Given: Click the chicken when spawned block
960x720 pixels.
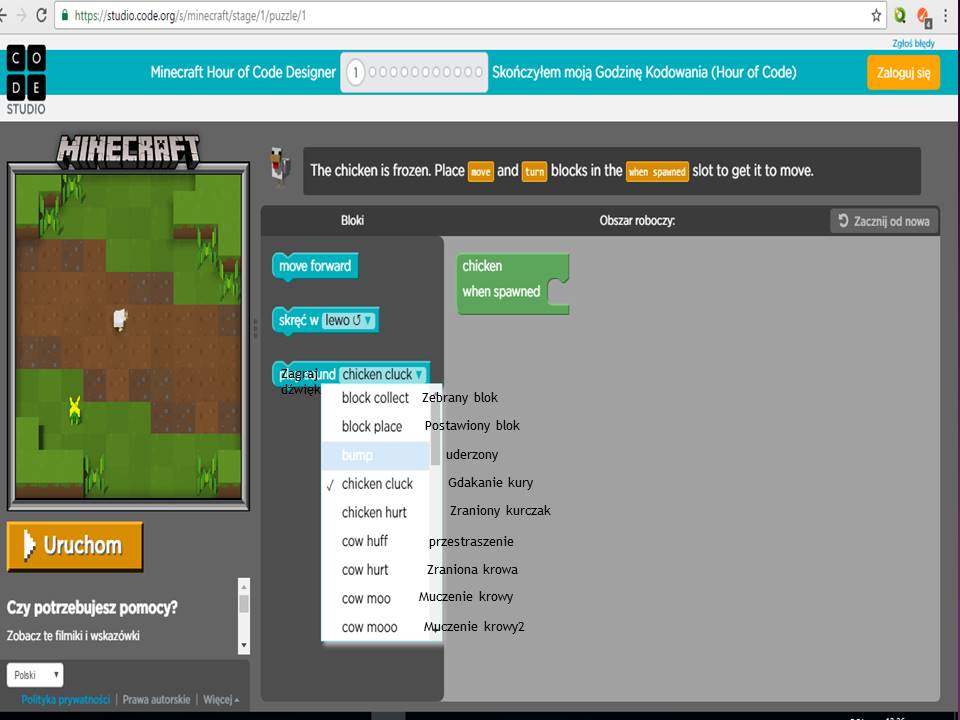Looking at the screenshot, I should tap(512, 283).
